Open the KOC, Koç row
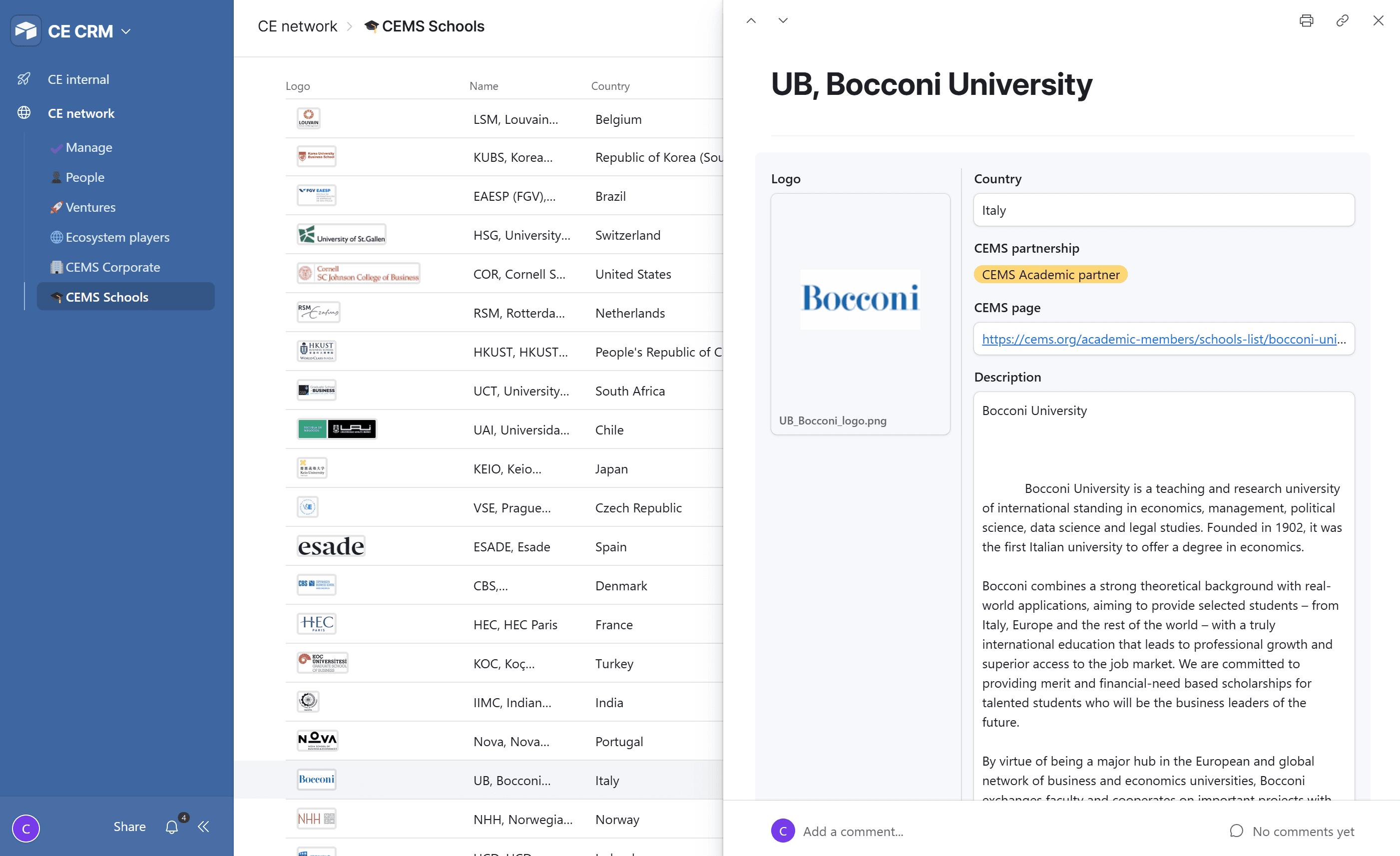Image resolution: width=1400 pixels, height=856 pixels. click(x=504, y=663)
